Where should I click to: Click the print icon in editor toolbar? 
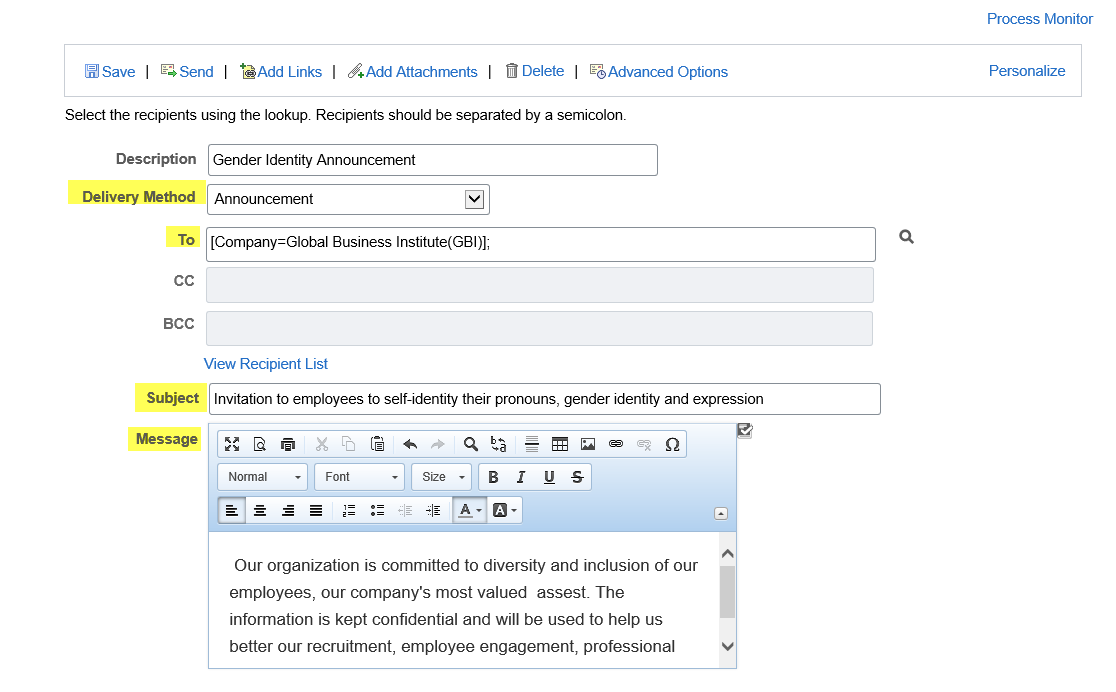(x=288, y=445)
